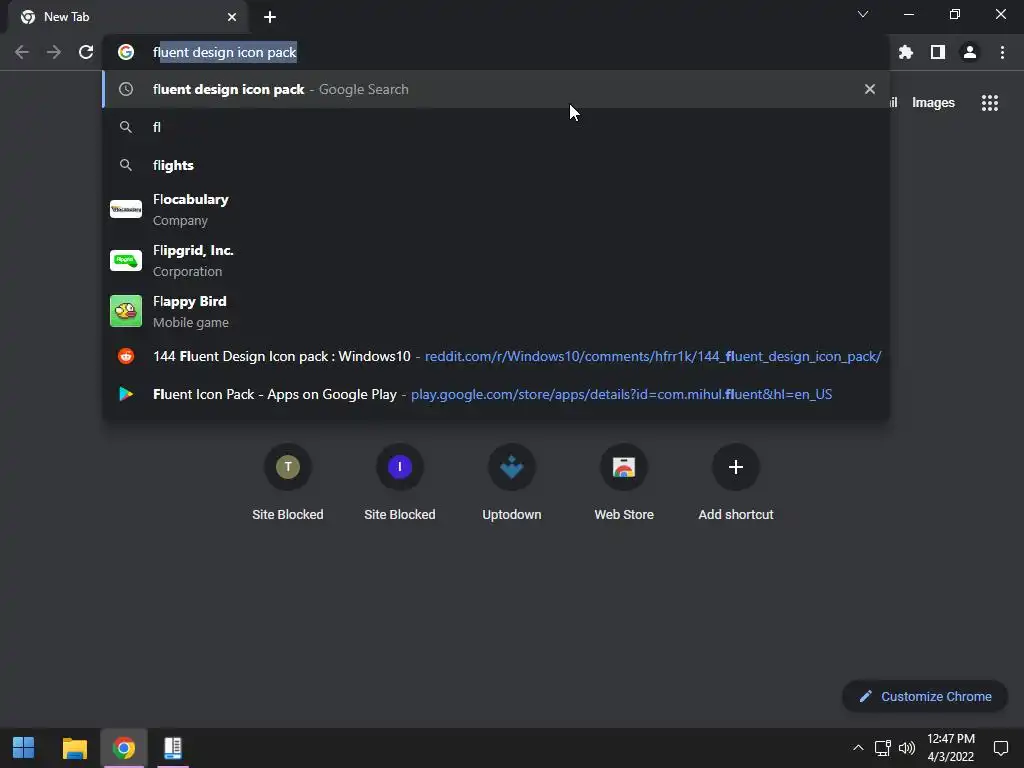This screenshot has width=1024, height=768.
Task: Open a new tab with the plus button
Action: [x=270, y=17]
